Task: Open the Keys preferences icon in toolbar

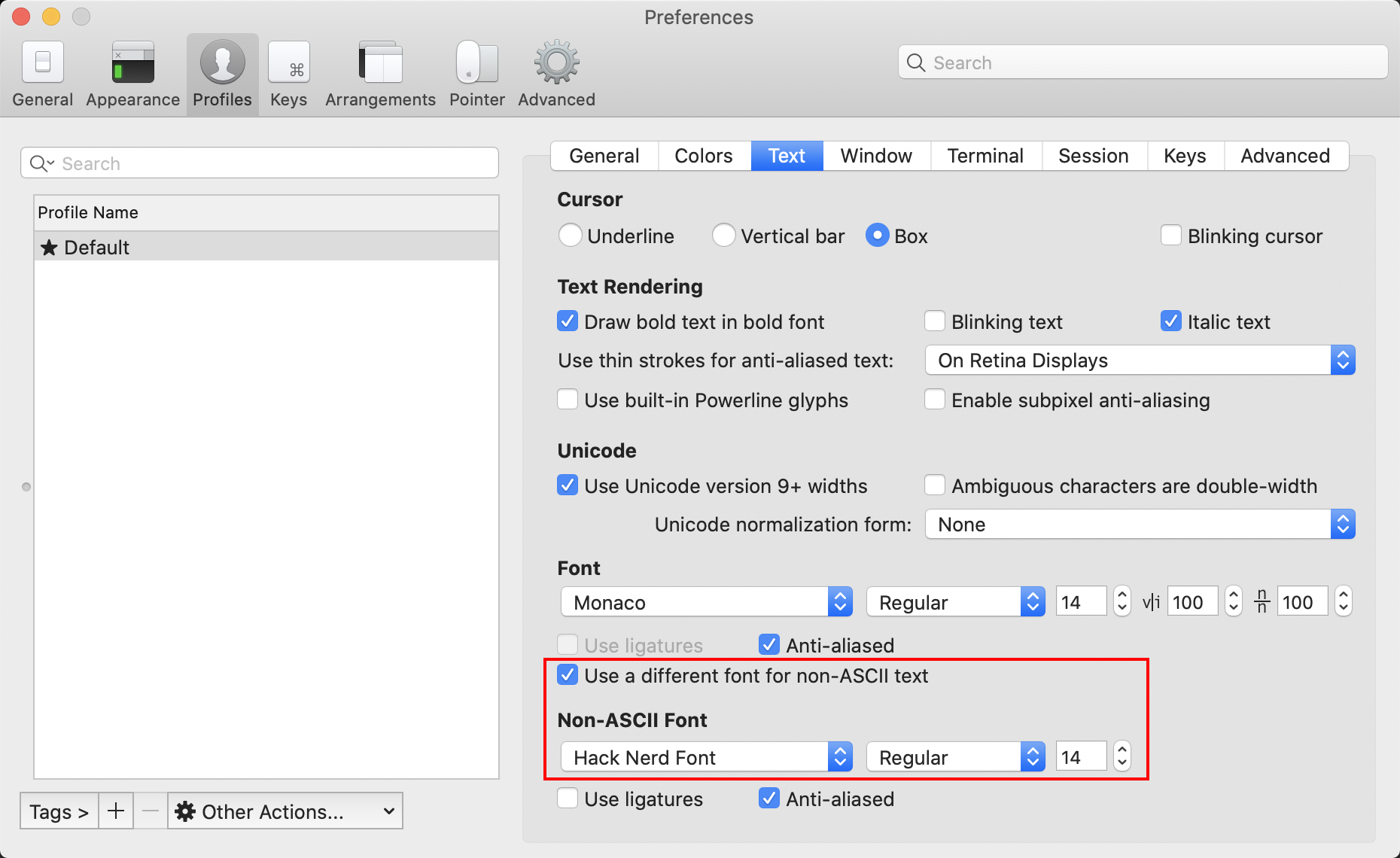Action: [289, 64]
